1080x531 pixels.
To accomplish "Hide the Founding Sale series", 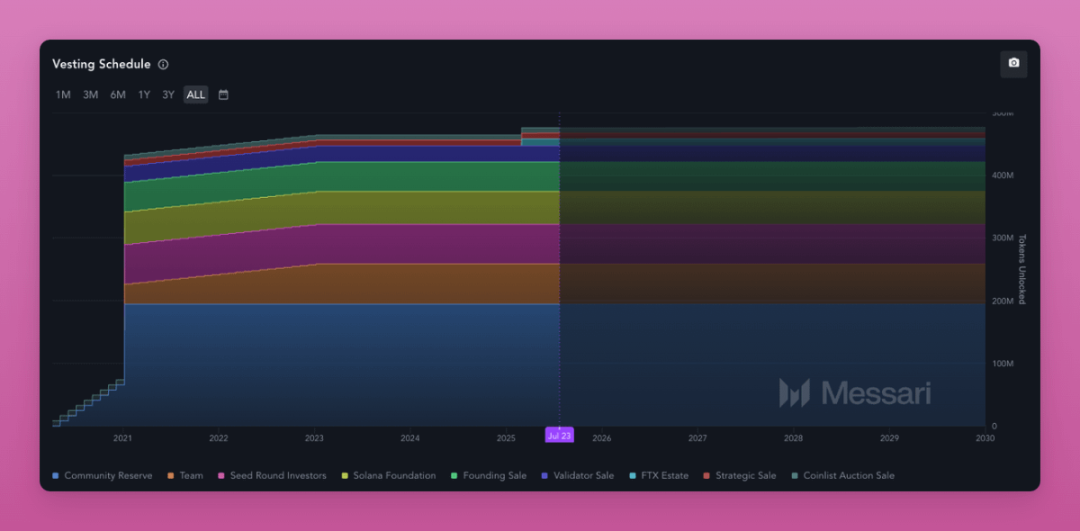I will tap(488, 476).
